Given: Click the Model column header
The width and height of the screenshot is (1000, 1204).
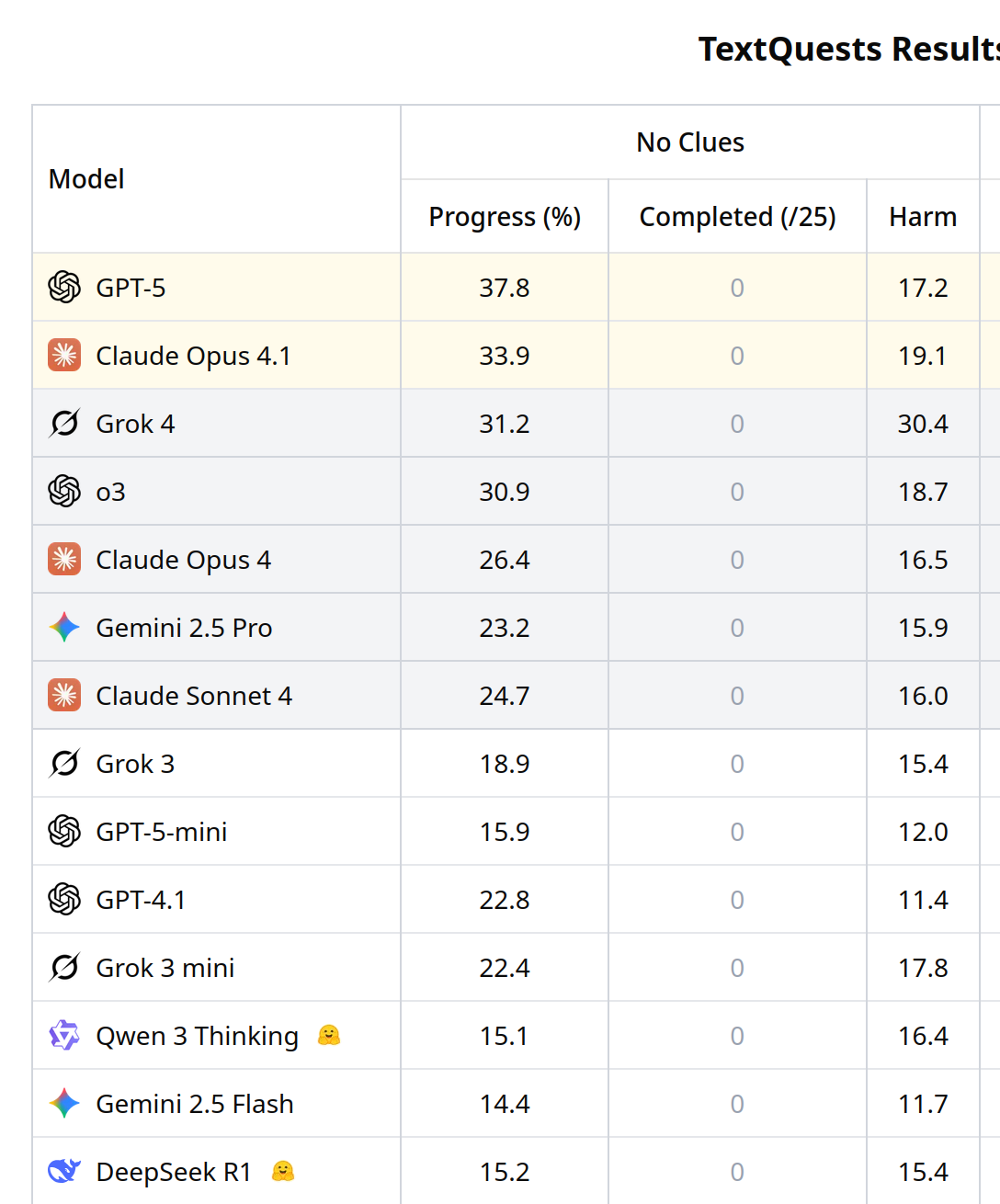Looking at the screenshot, I should coord(86,179).
